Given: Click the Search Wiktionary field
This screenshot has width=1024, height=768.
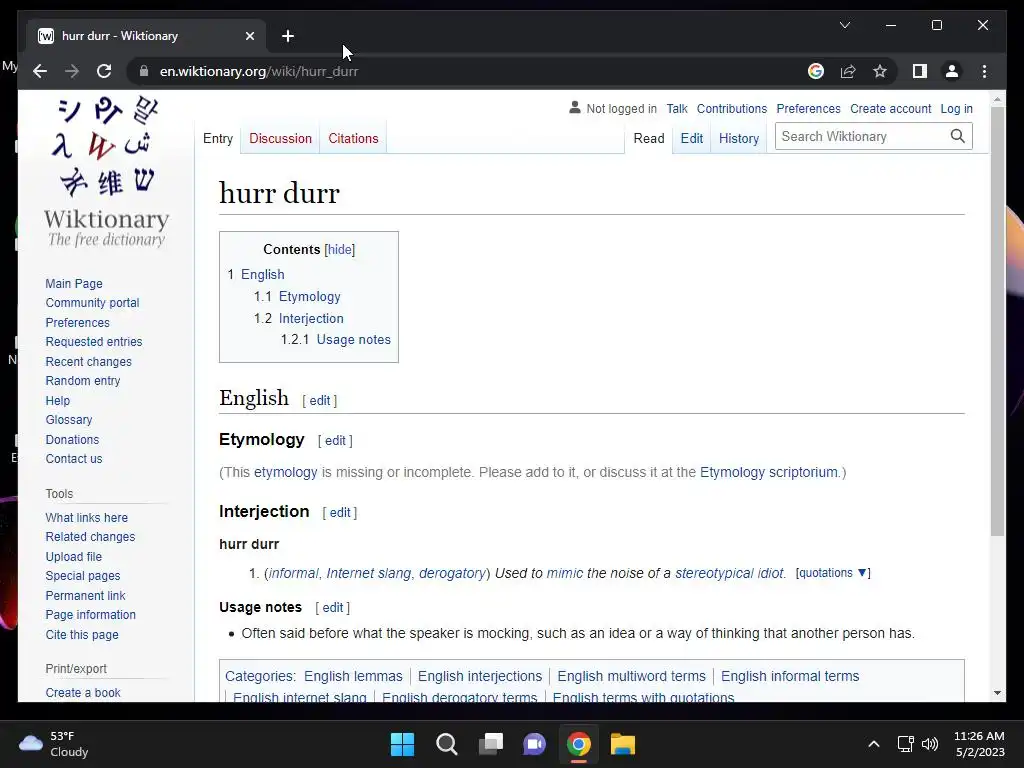Looking at the screenshot, I should pyautogui.click(x=862, y=136).
